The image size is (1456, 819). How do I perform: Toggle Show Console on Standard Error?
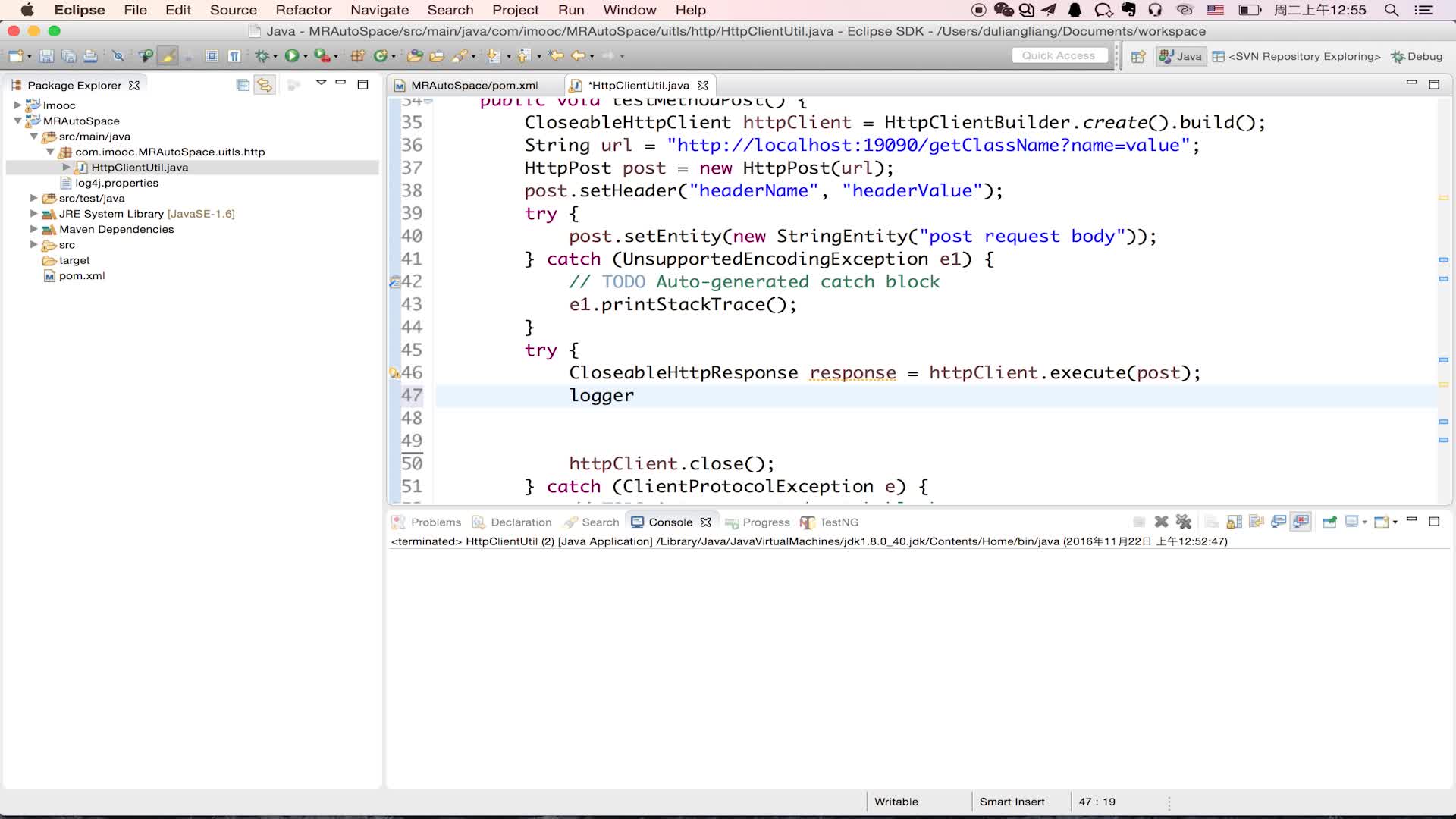1301,522
